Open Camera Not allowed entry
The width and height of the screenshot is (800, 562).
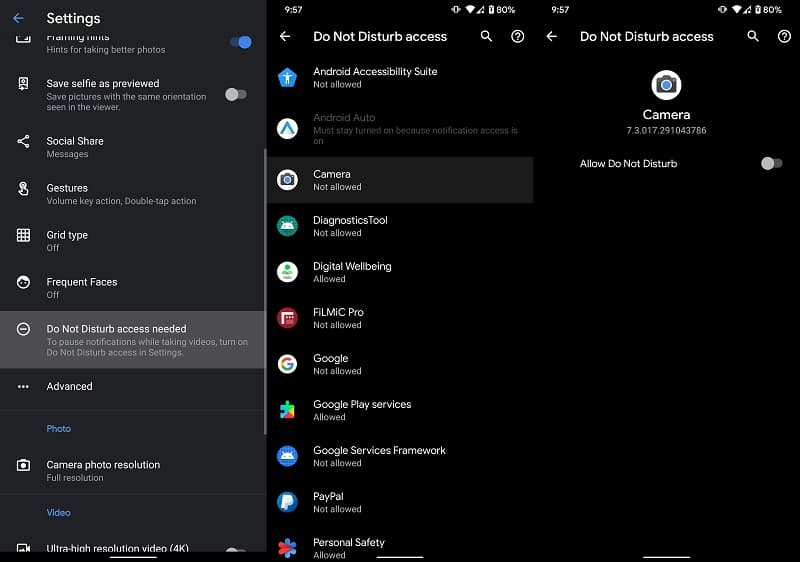(x=400, y=180)
